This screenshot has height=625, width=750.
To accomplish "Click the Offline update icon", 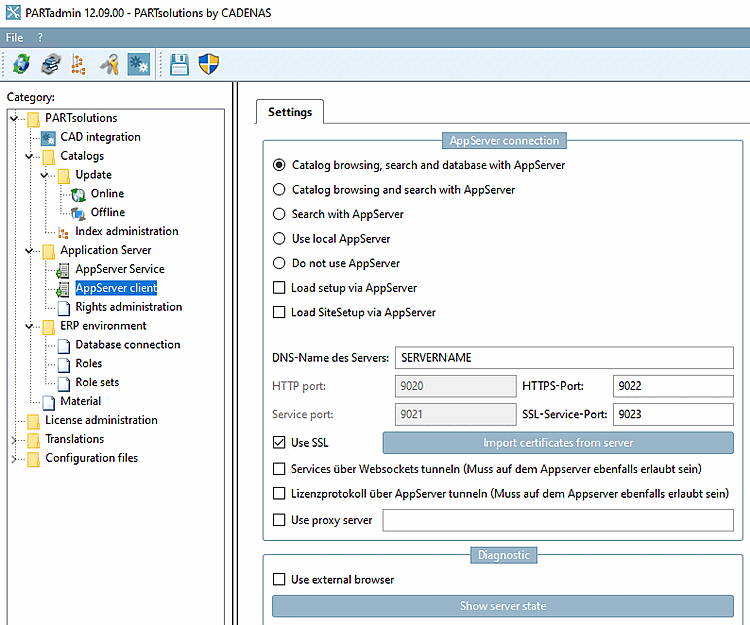I will (x=78, y=213).
